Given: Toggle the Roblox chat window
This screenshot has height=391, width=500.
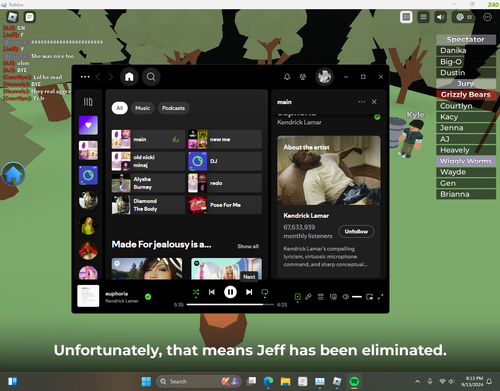Looking at the screenshot, I should click(30, 17).
